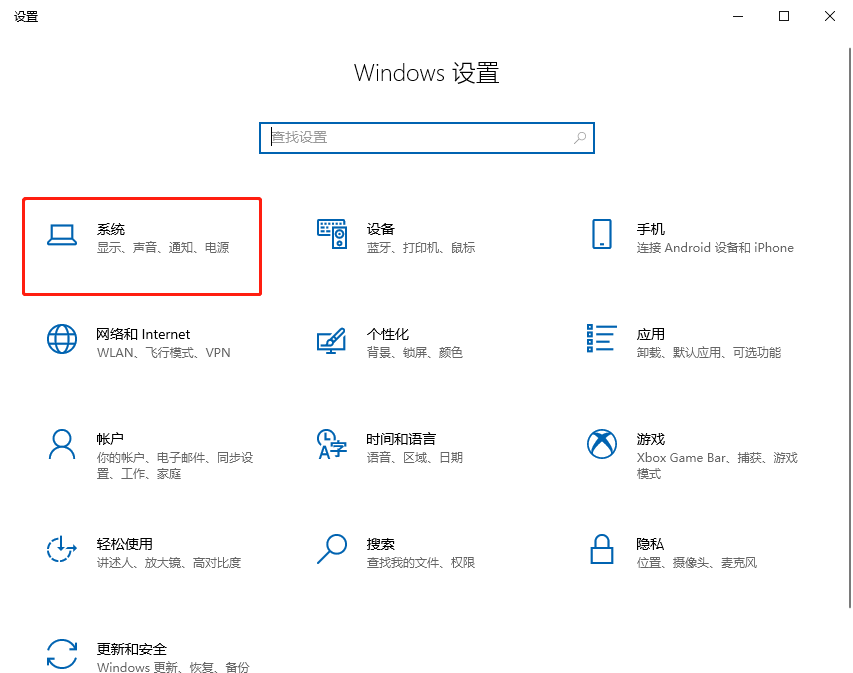Click the 时间和语言 clock and letter icon

(x=332, y=444)
